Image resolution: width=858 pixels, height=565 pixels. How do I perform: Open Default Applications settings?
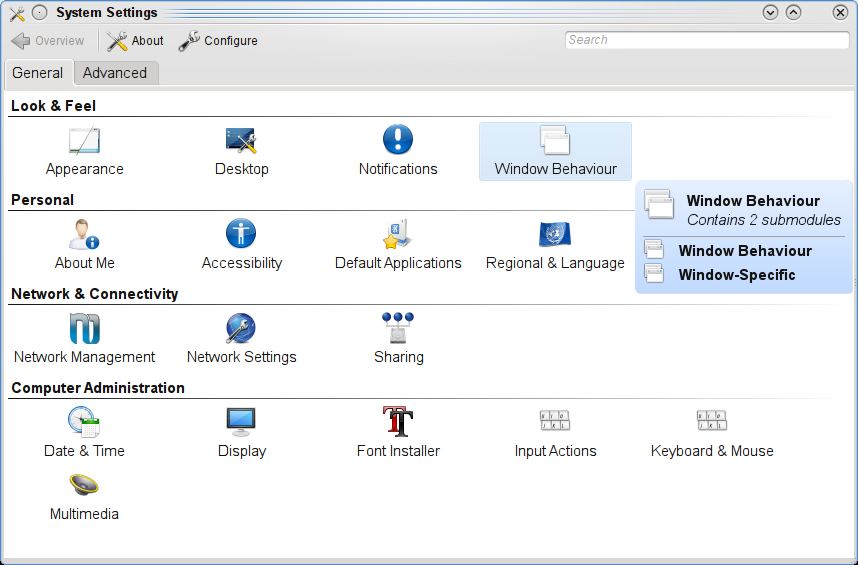[398, 245]
